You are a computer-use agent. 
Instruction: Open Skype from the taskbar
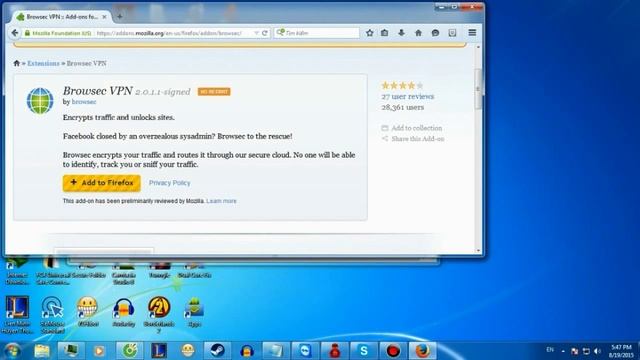point(364,351)
